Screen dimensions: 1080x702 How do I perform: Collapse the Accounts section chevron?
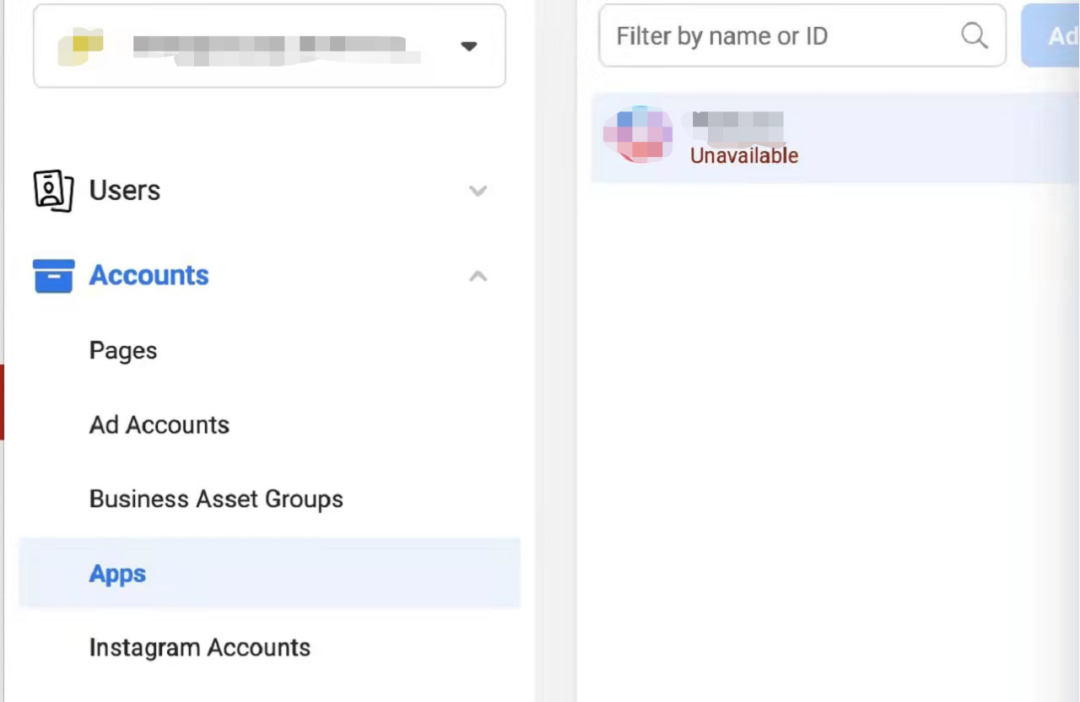click(x=478, y=276)
